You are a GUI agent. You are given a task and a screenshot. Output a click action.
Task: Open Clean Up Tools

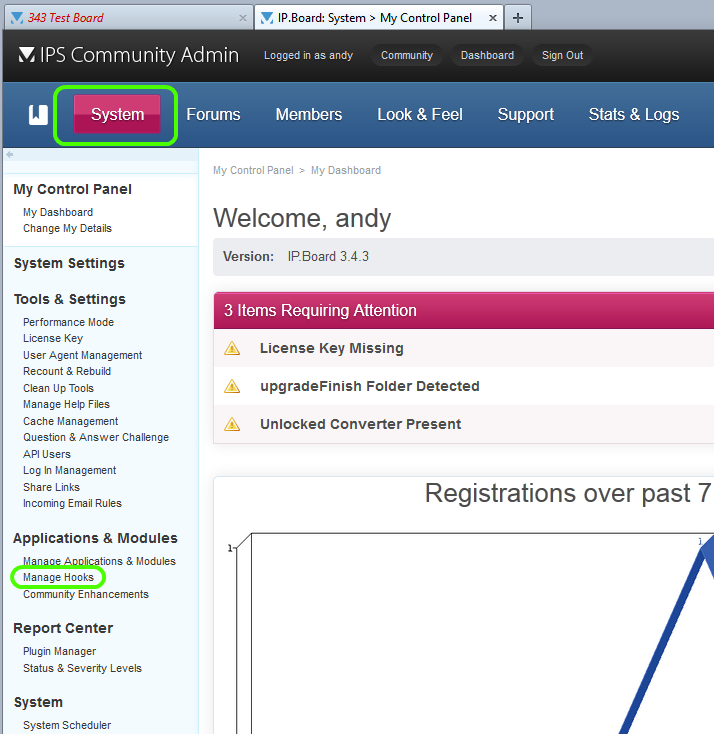(59, 389)
